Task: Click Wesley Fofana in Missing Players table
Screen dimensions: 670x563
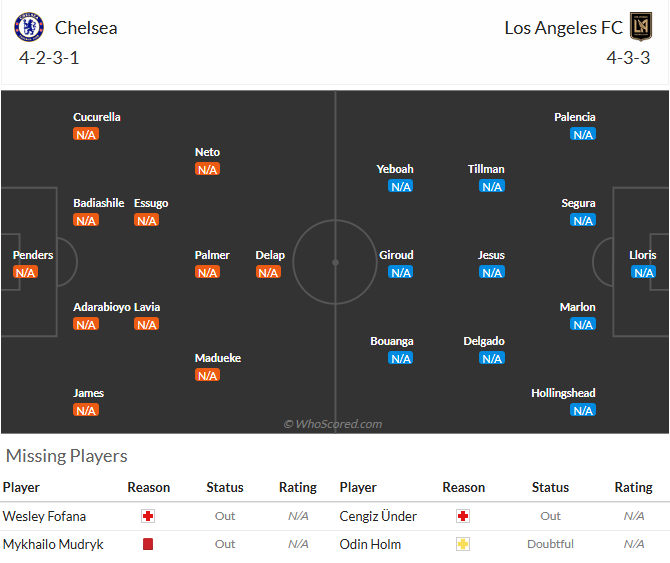Action: click(x=44, y=516)
